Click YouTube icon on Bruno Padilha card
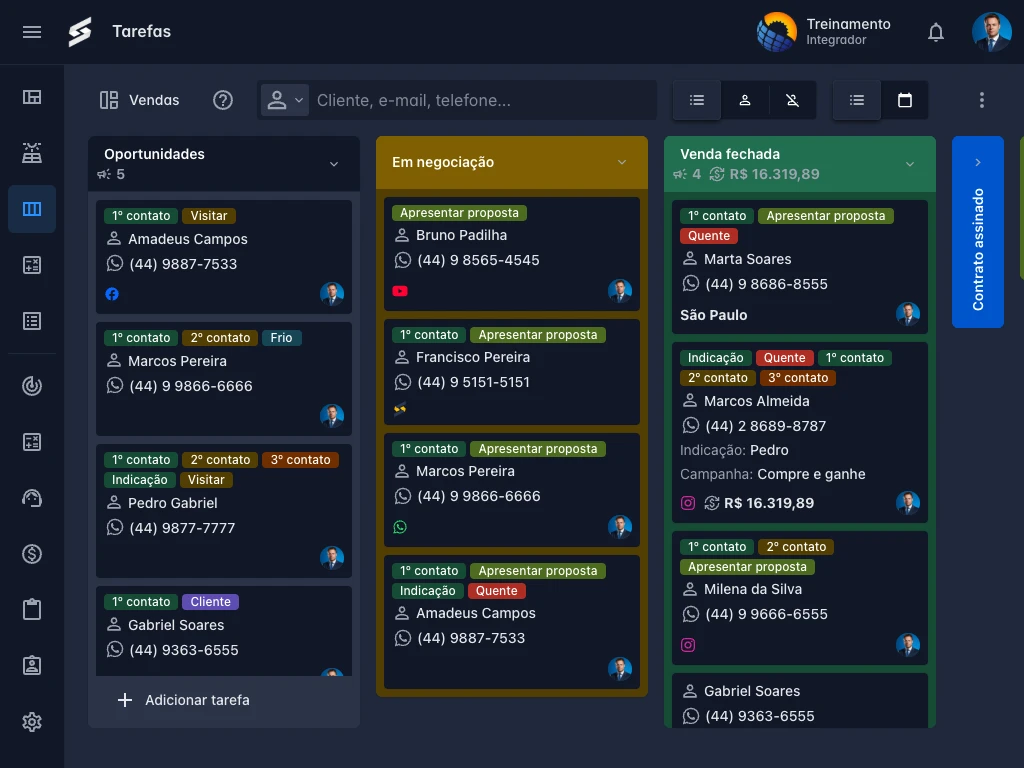Screen dimensions: 1024x768 coord(400,291)
